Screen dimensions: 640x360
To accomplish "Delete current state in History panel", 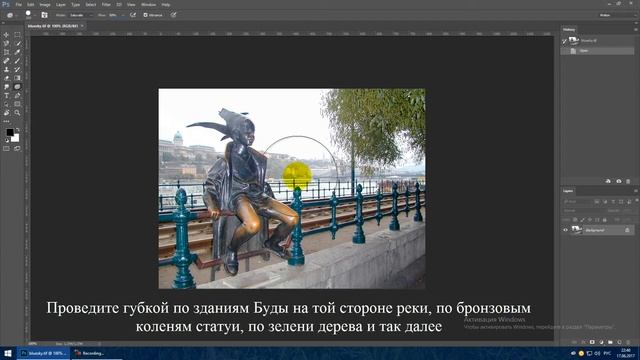I will pos(628,181).
